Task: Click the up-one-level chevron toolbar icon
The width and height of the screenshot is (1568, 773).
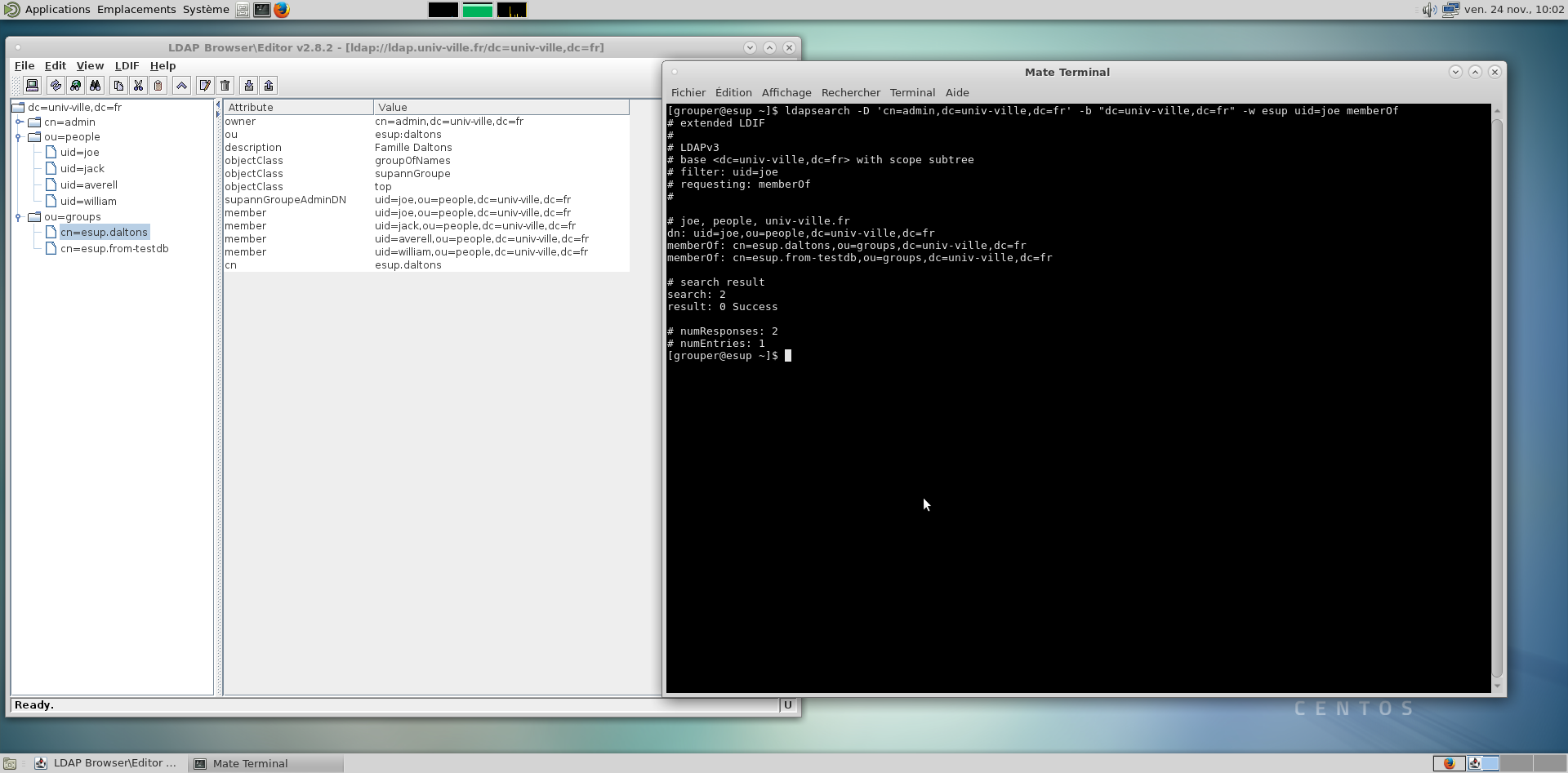Action: [182, 86]
